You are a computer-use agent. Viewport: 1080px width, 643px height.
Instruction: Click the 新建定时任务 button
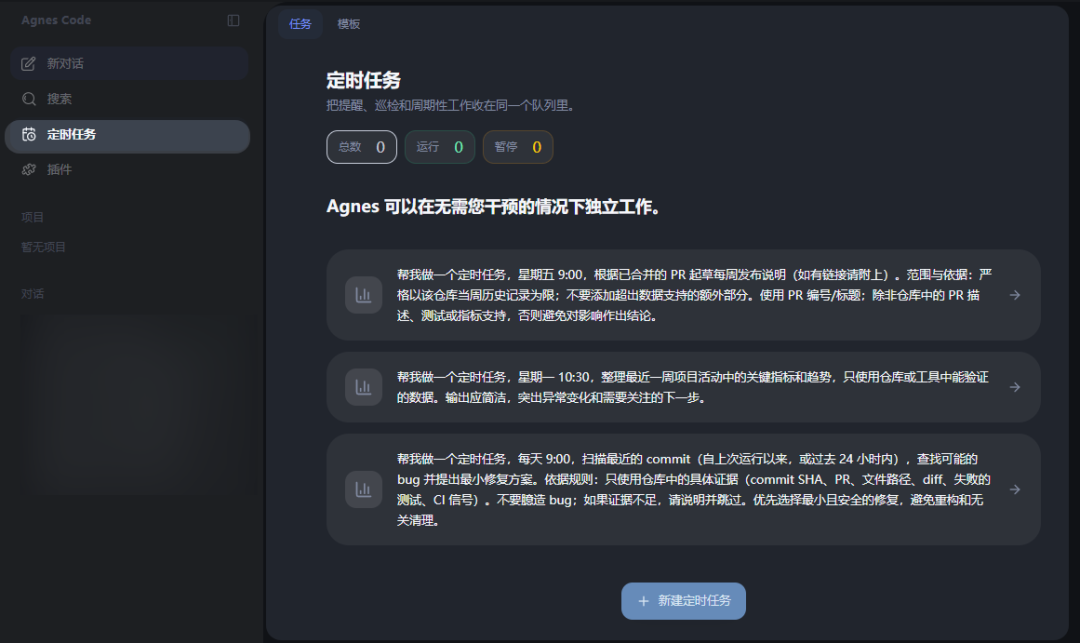pyautogui.click(x=683, y=601)
